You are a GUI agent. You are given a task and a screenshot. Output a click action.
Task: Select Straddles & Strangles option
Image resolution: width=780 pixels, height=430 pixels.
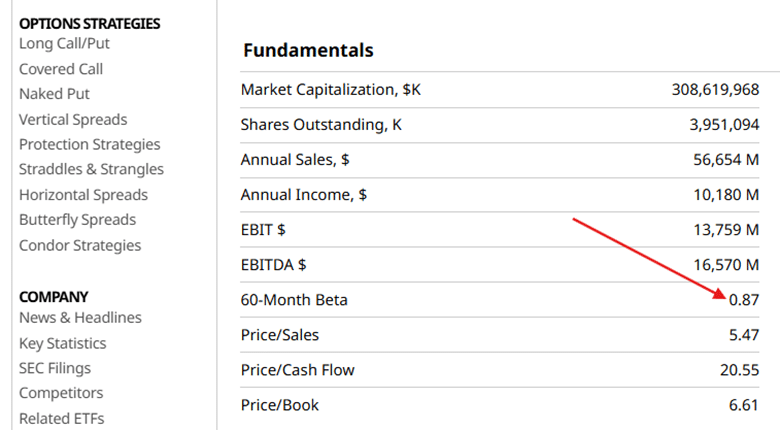pos(91,169)
